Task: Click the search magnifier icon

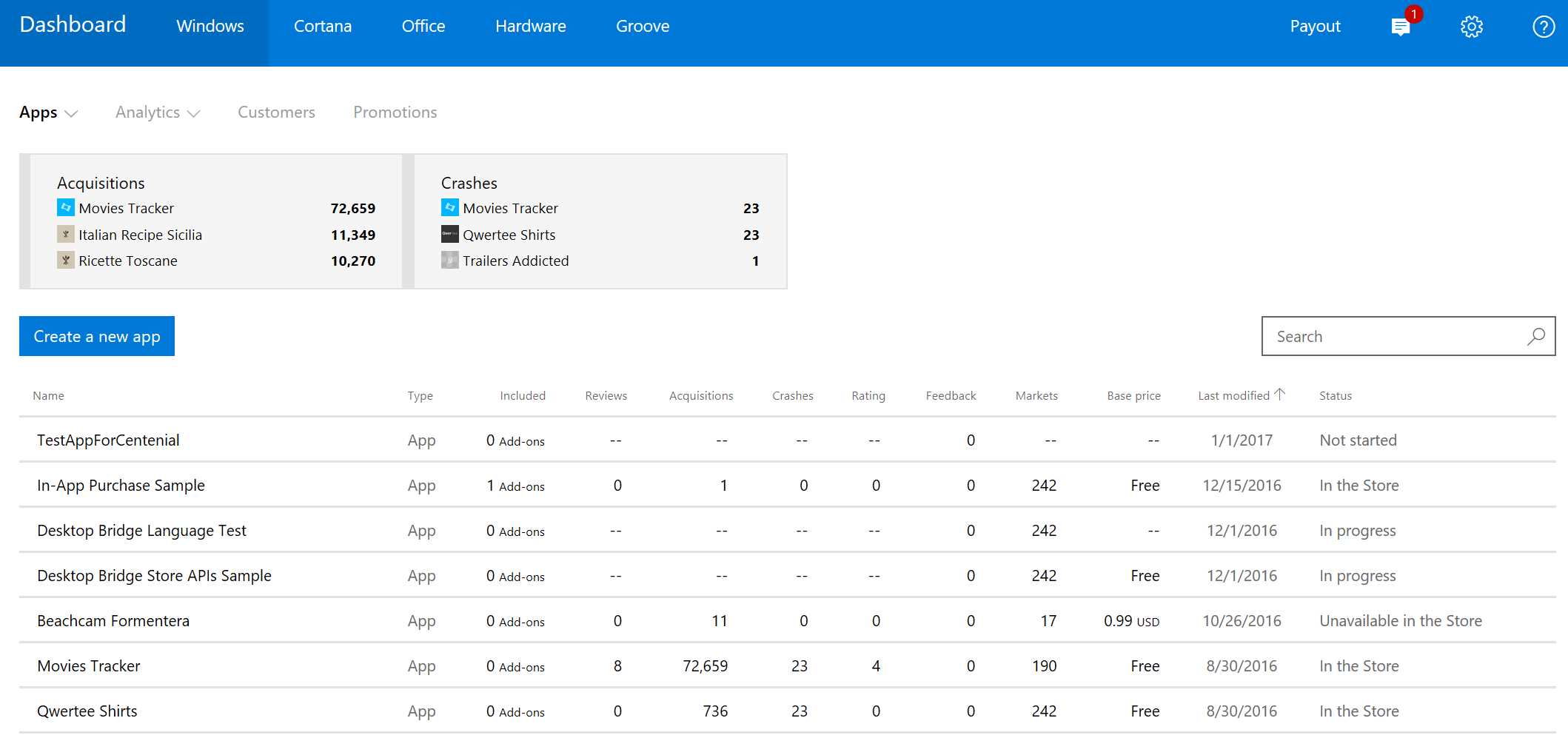Action: 1535,336
